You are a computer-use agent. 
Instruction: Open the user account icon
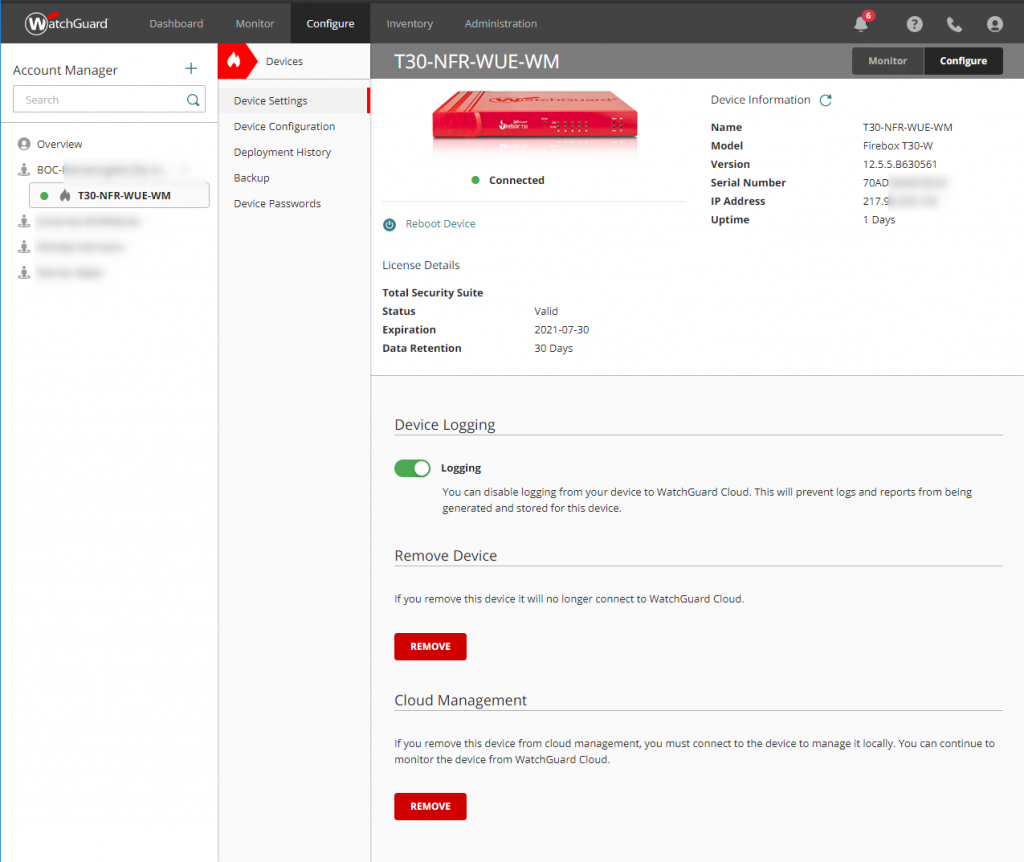click(x=994, y=24)
